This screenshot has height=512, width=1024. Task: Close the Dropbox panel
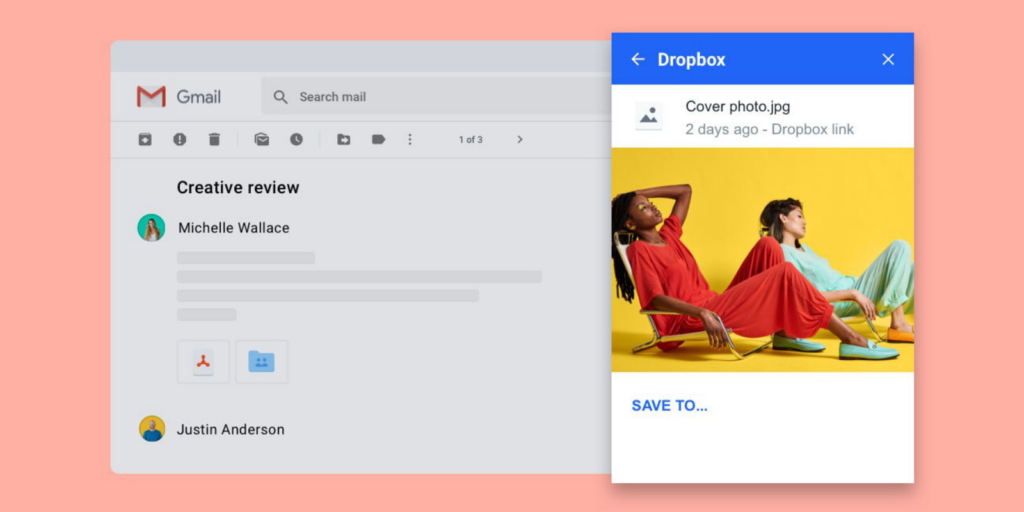pos(888,59)
